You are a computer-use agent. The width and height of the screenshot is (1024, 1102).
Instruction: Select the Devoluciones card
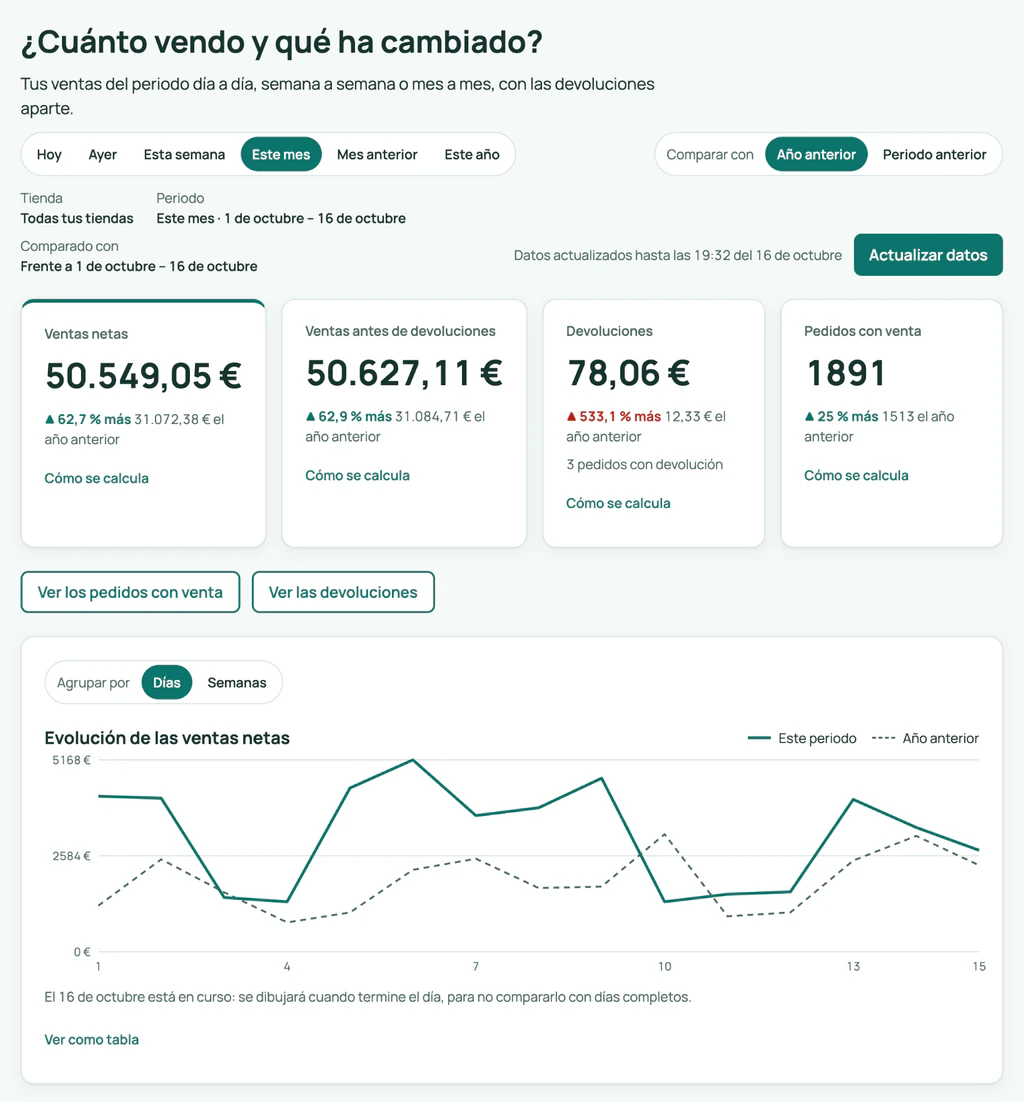(x=654, y=424)
